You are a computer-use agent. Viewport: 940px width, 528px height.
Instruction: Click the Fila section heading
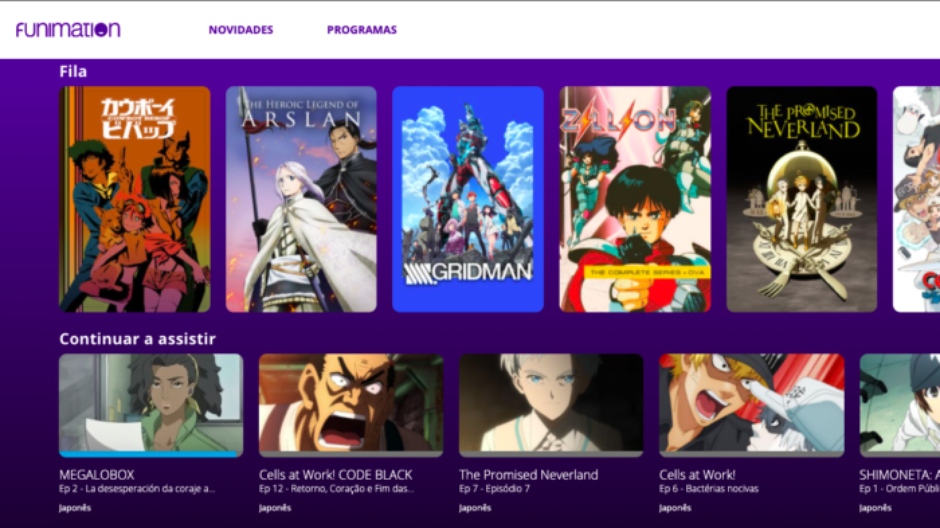point(73,71)
